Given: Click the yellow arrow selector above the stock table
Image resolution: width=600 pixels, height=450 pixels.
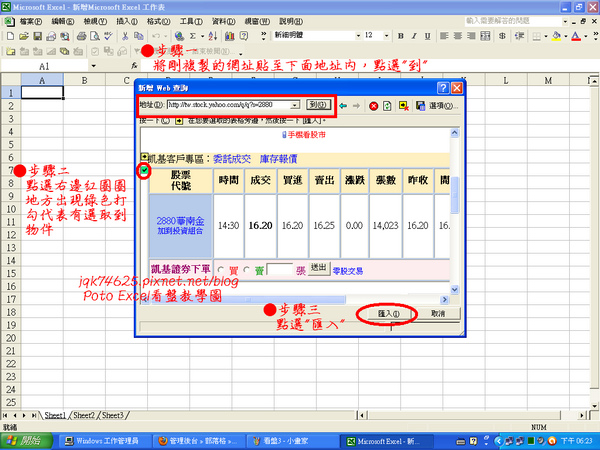Looking at the screenshot, I should (x=144, y=157).
